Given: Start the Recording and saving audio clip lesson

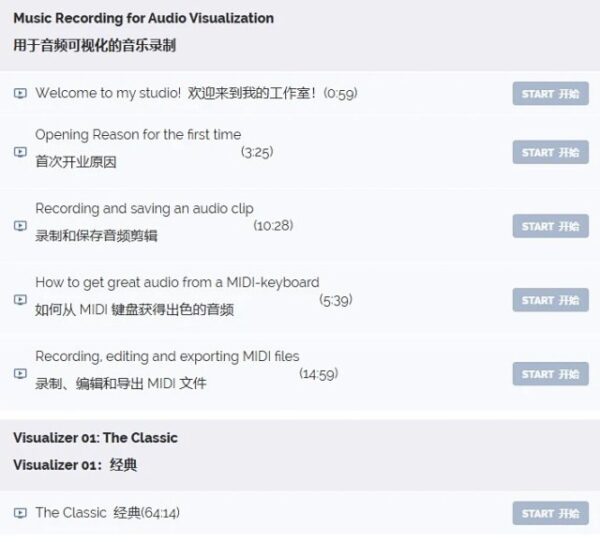Looking at the screenshot, I should tap(550, 226).
